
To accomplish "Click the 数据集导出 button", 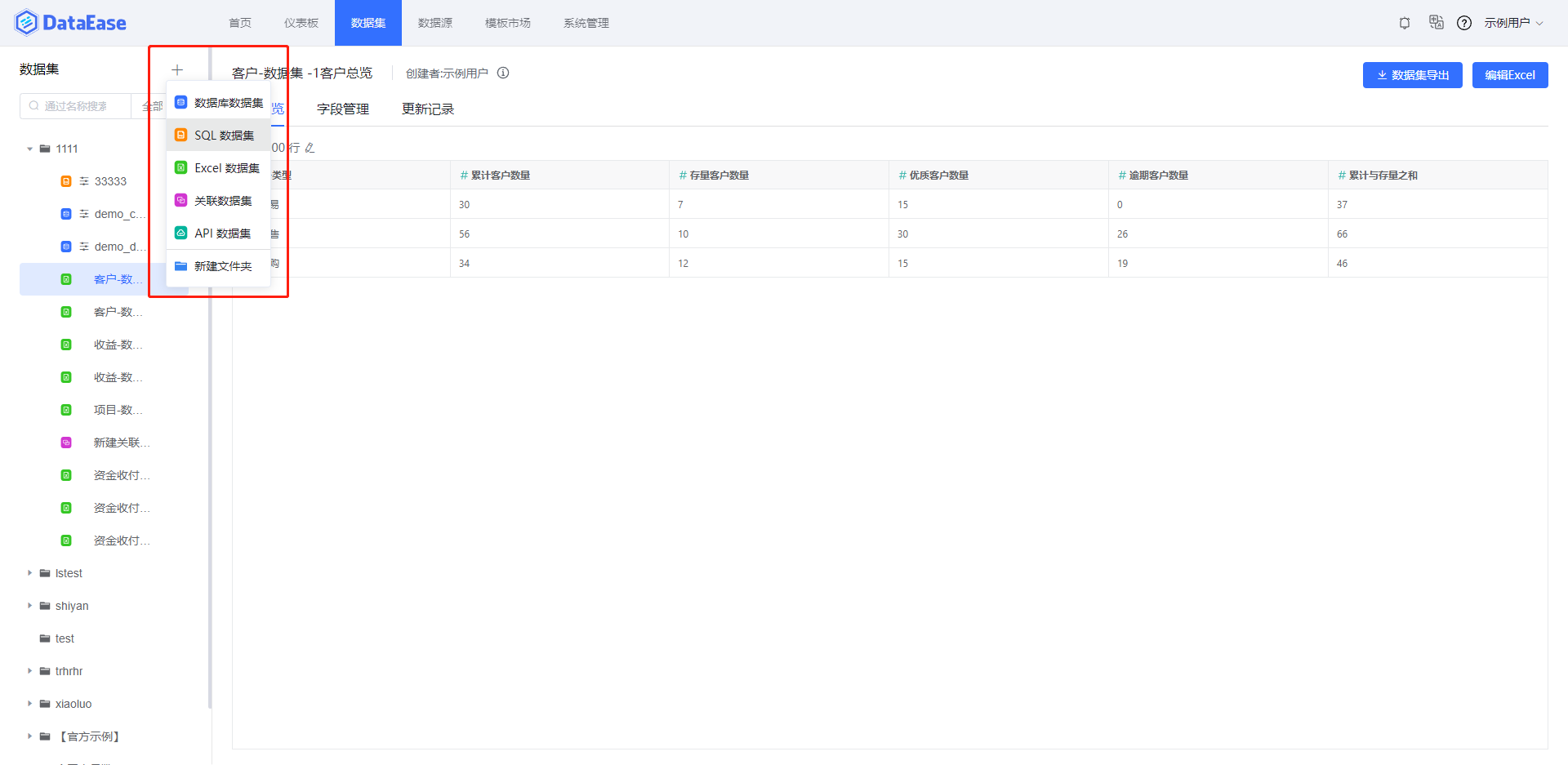I will 1413,75.
